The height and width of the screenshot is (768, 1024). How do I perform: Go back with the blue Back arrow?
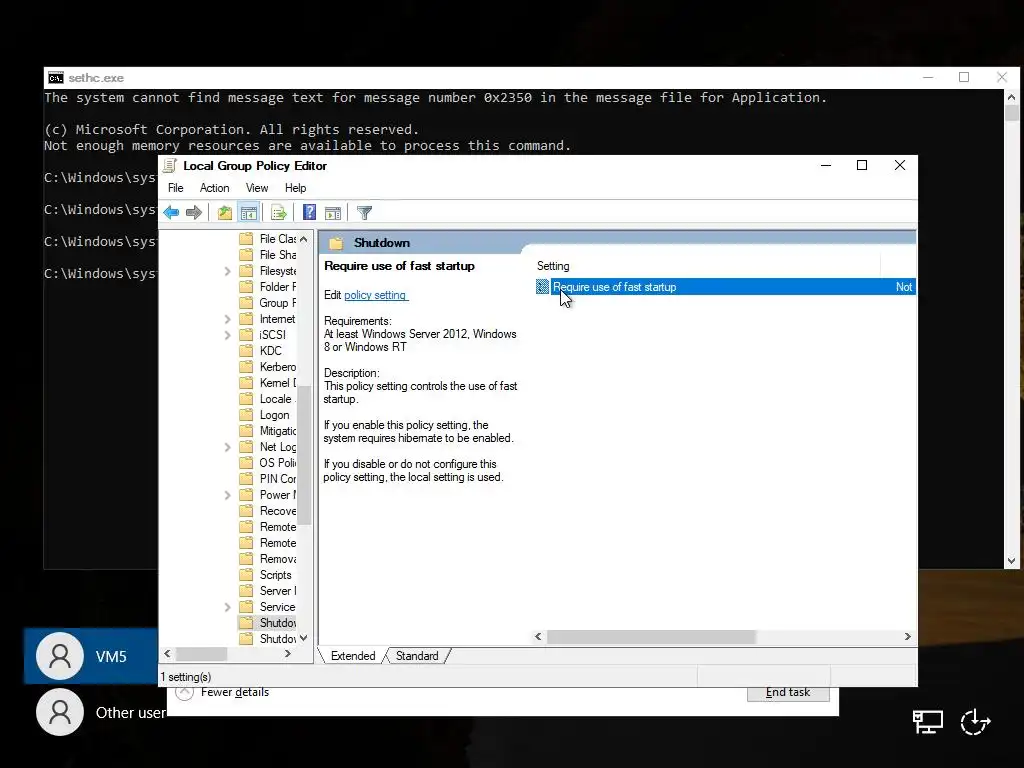coord(172,212)
